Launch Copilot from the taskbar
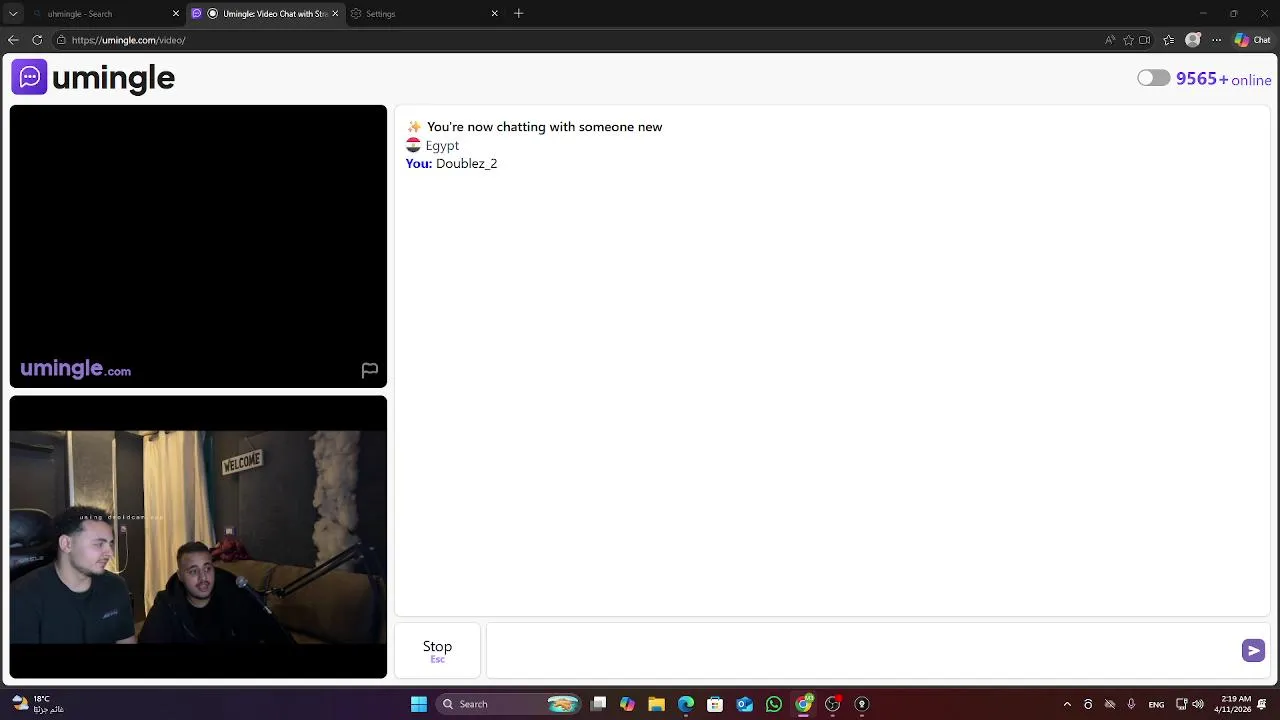 [627, 704]
